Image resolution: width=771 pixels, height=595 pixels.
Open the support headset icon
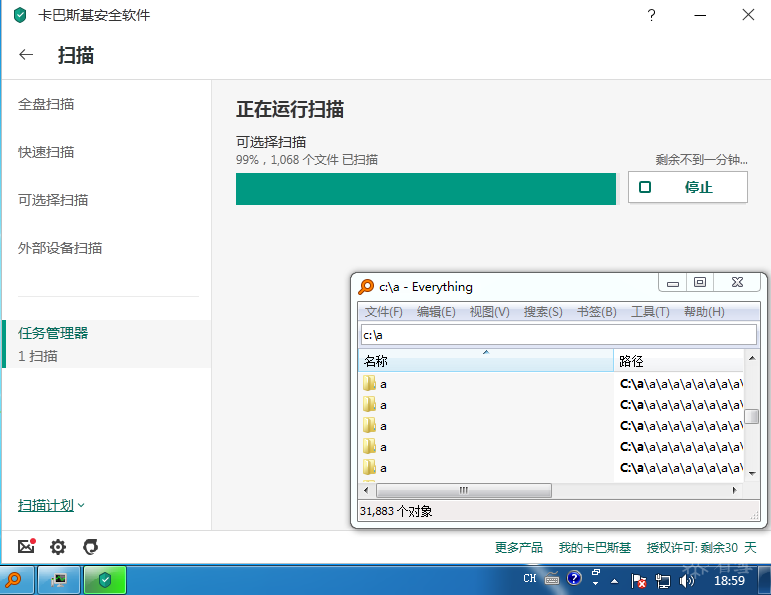pos(90,547)
